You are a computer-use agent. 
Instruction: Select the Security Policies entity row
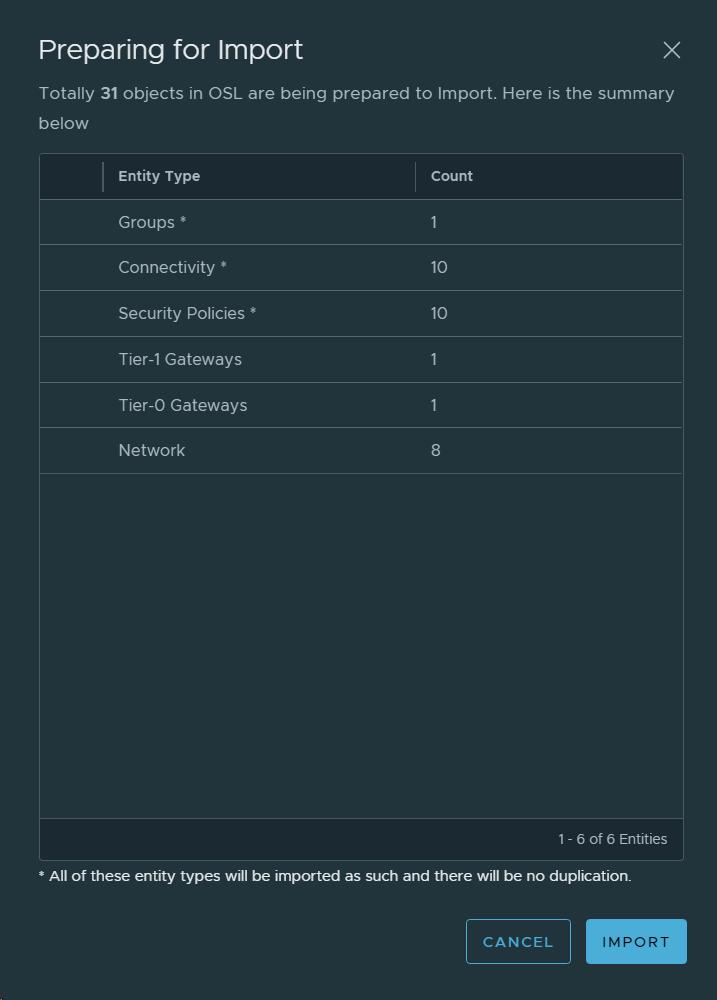(x=187, y=314)
